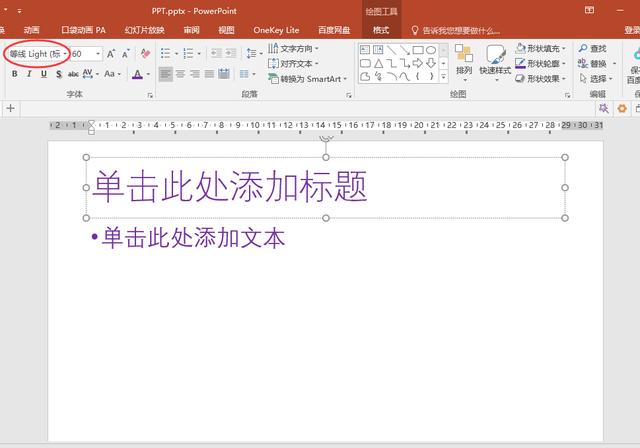The height and width of the screenshot is (448, 640).
Task: Select oval shape
Action: (431, 50)
